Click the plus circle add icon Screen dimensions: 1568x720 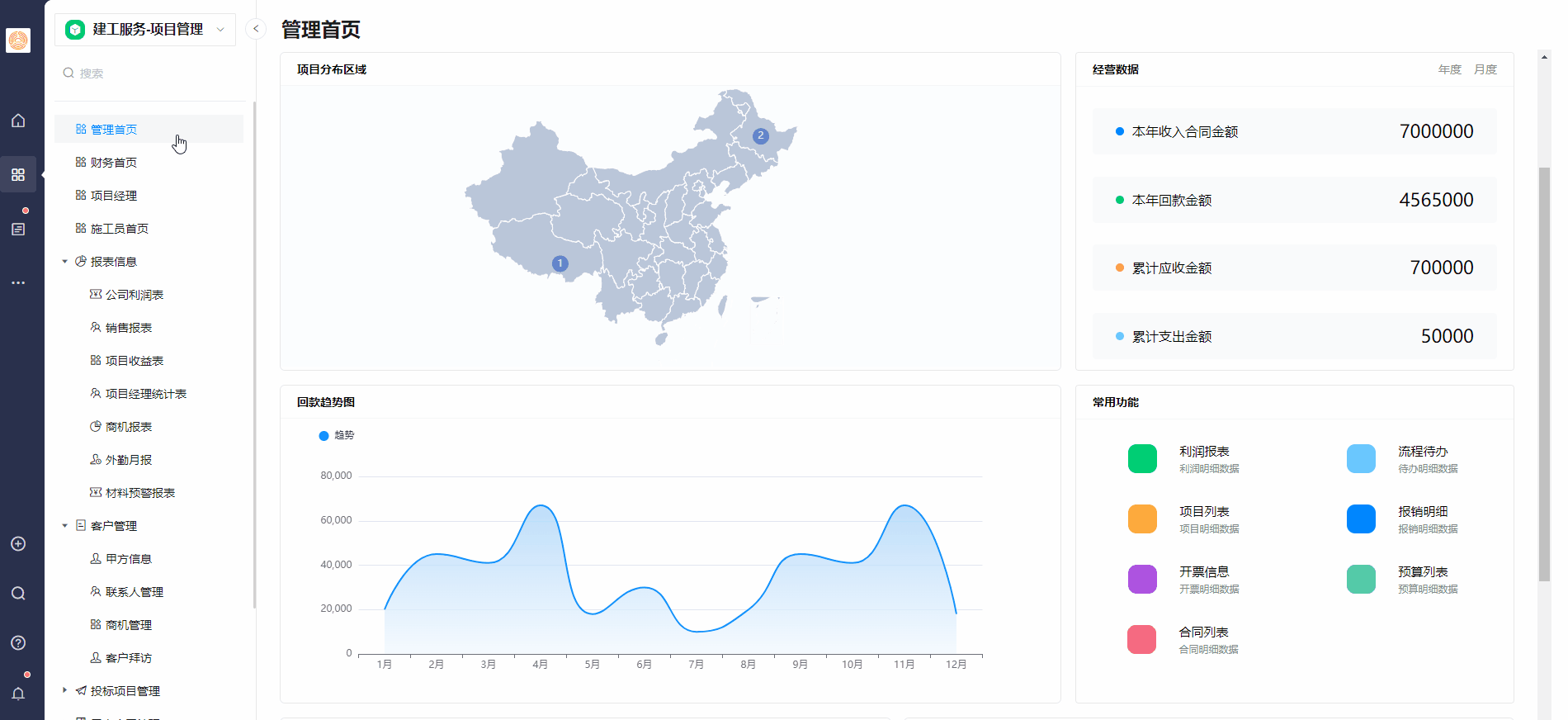point(18,544)
